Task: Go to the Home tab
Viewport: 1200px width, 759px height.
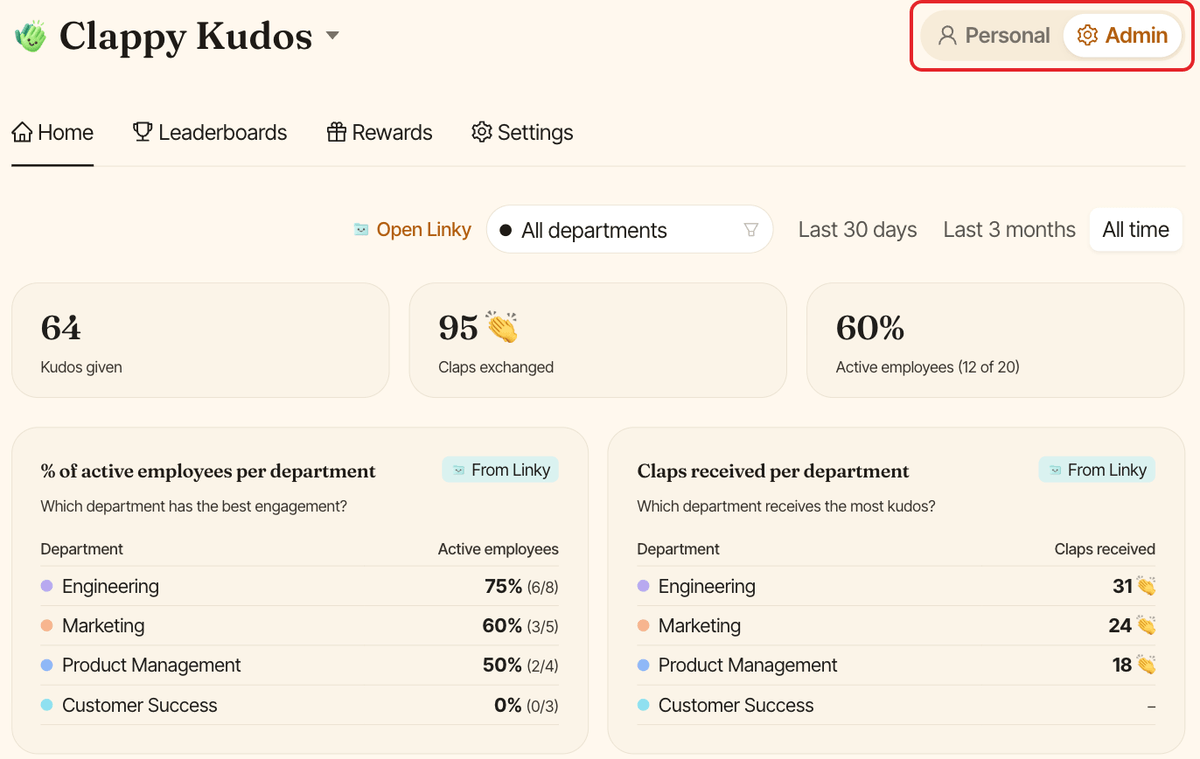Action: [52, 133]
